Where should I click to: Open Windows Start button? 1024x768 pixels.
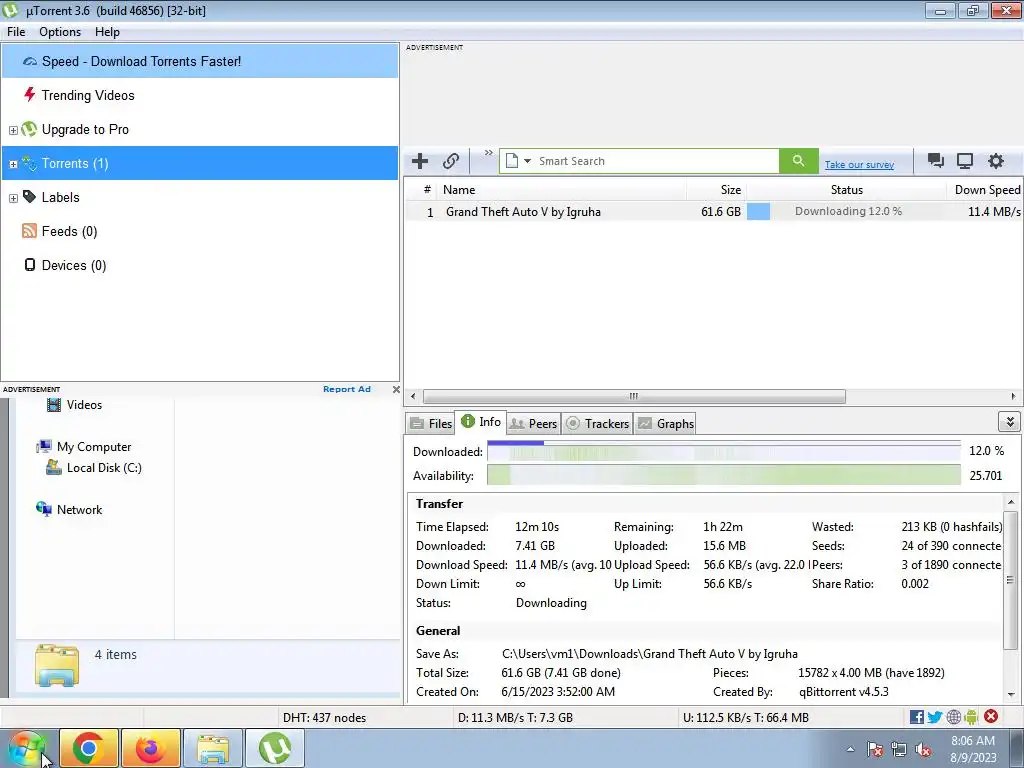tap(26, 748)
